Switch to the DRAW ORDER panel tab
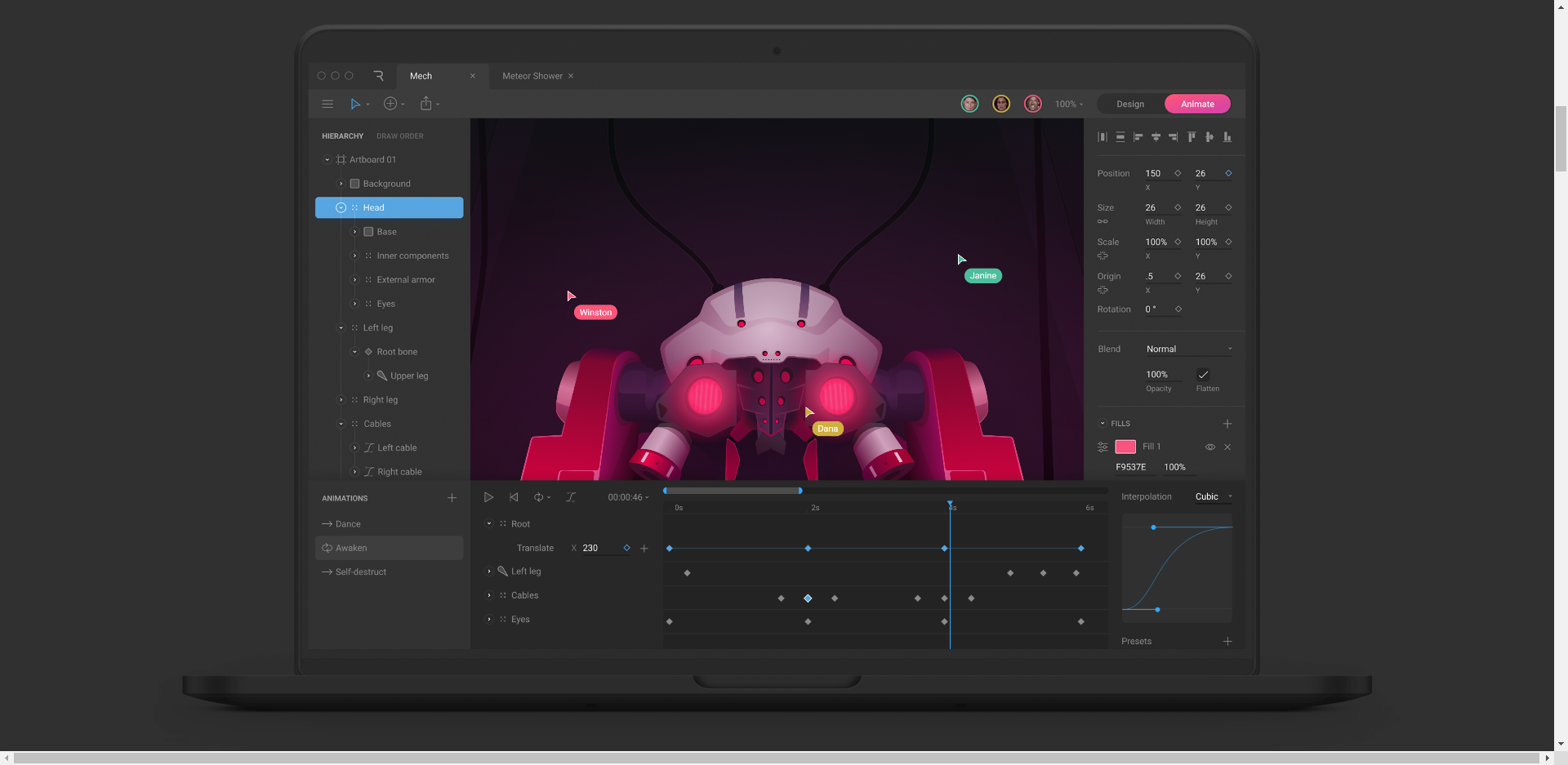 click(400, 136)
